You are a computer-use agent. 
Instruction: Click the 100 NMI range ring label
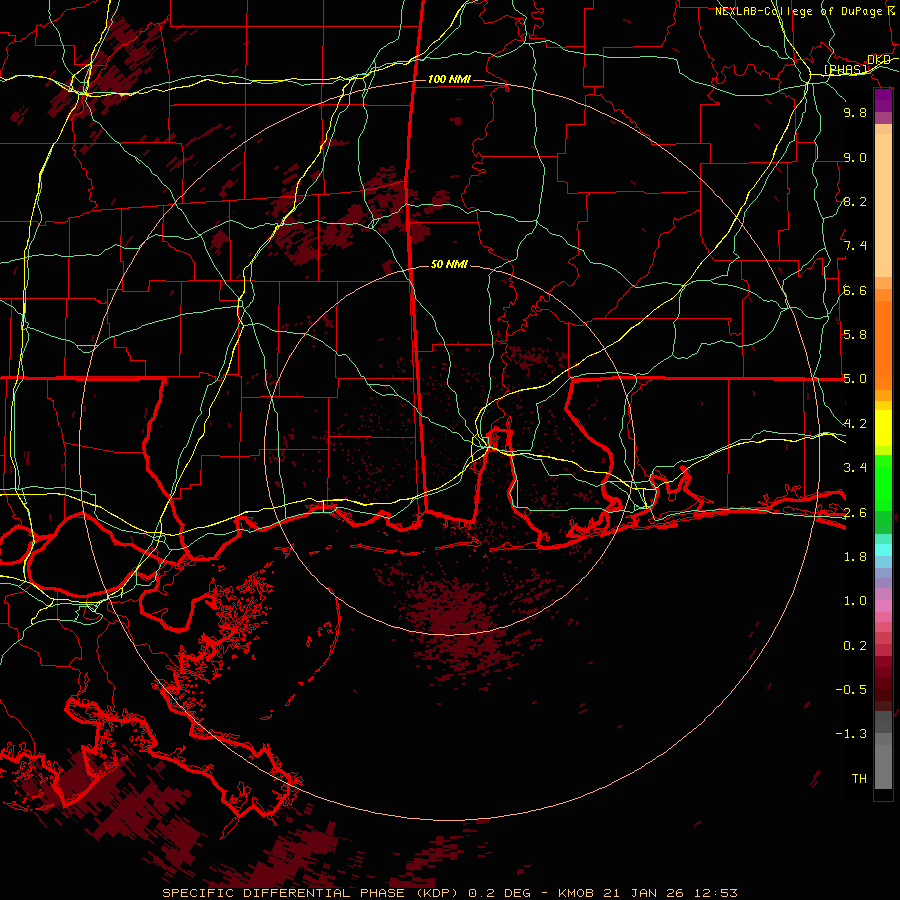click(x=449, y=79)
